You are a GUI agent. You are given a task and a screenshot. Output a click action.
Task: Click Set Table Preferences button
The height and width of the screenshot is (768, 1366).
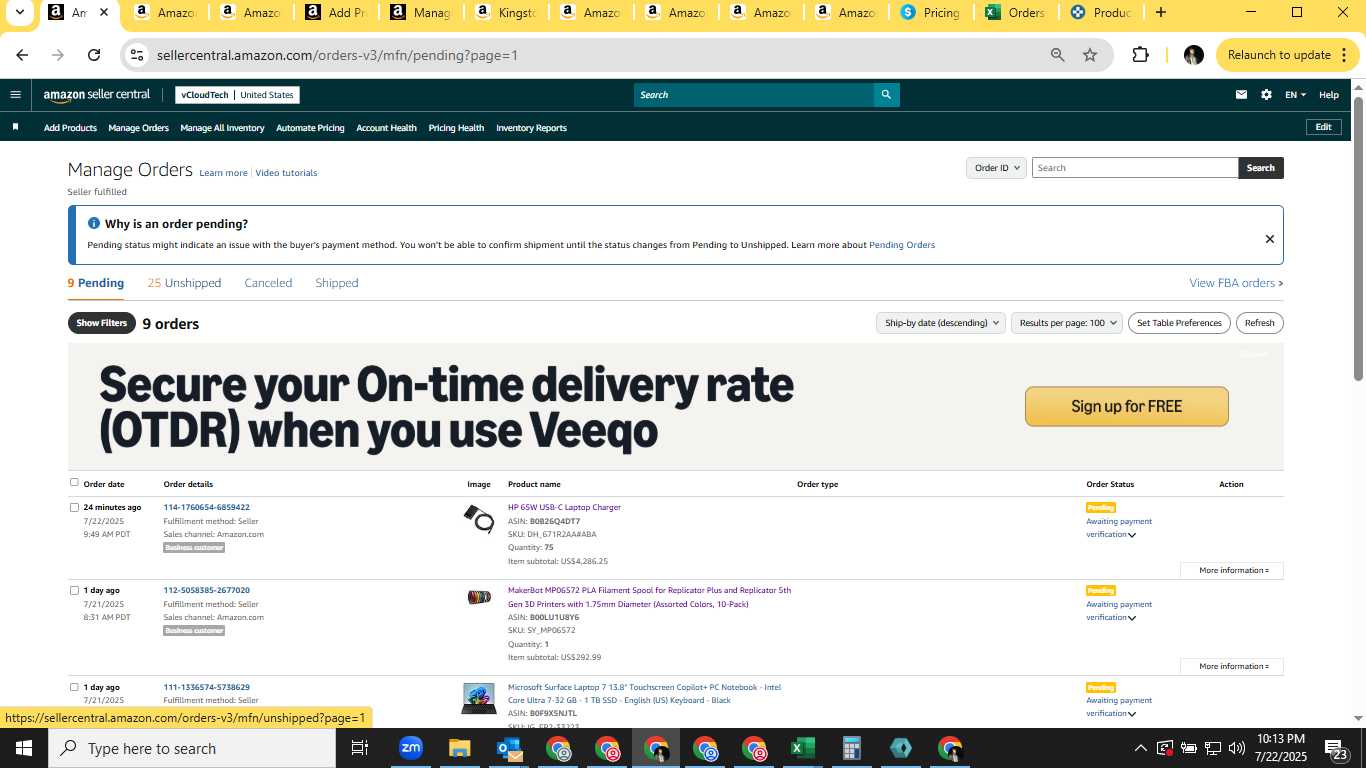(1179, 323)
